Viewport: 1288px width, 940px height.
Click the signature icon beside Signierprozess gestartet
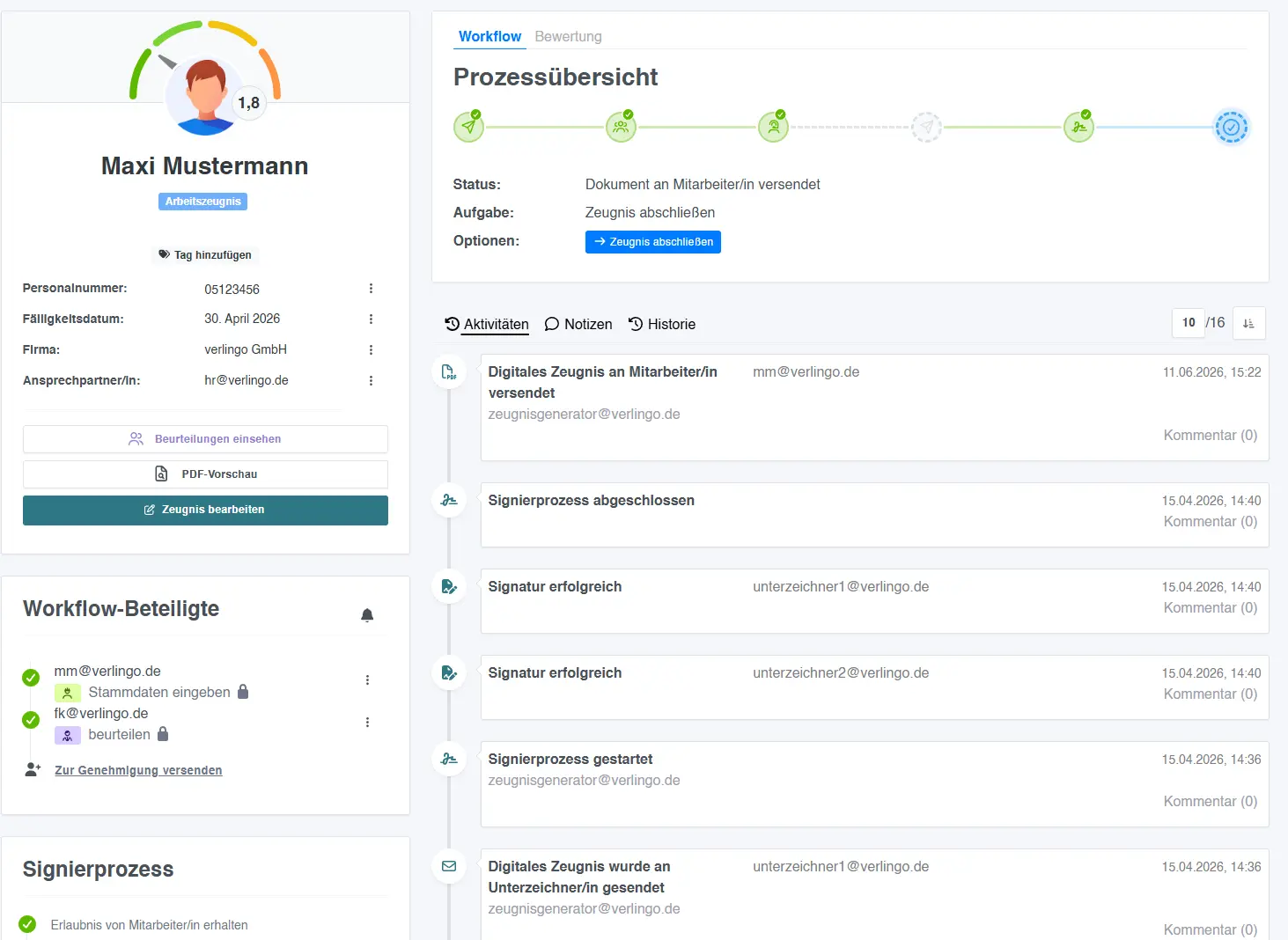(x=449, y=759)
